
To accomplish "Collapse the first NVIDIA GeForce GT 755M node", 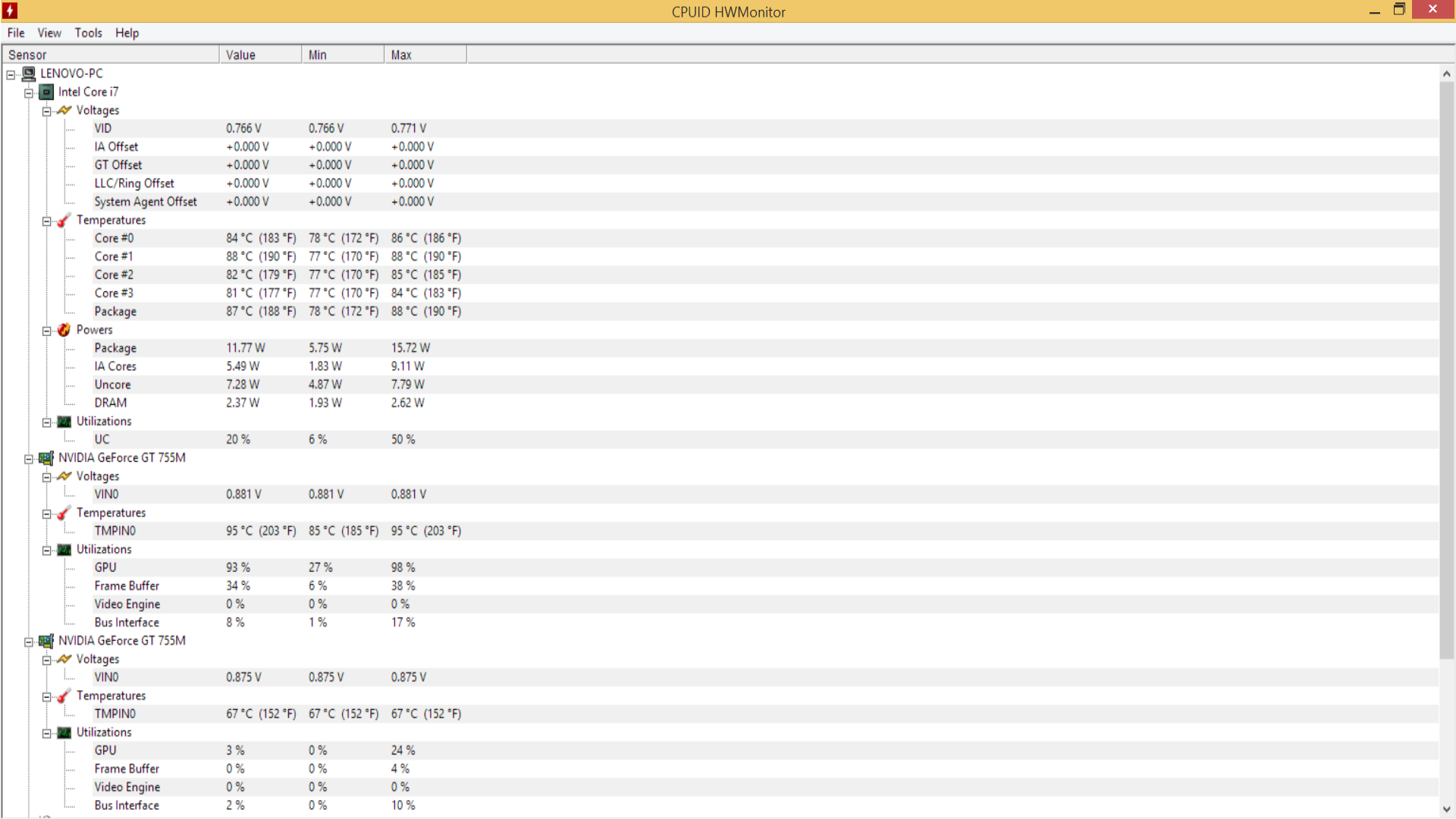I will 29,458.
